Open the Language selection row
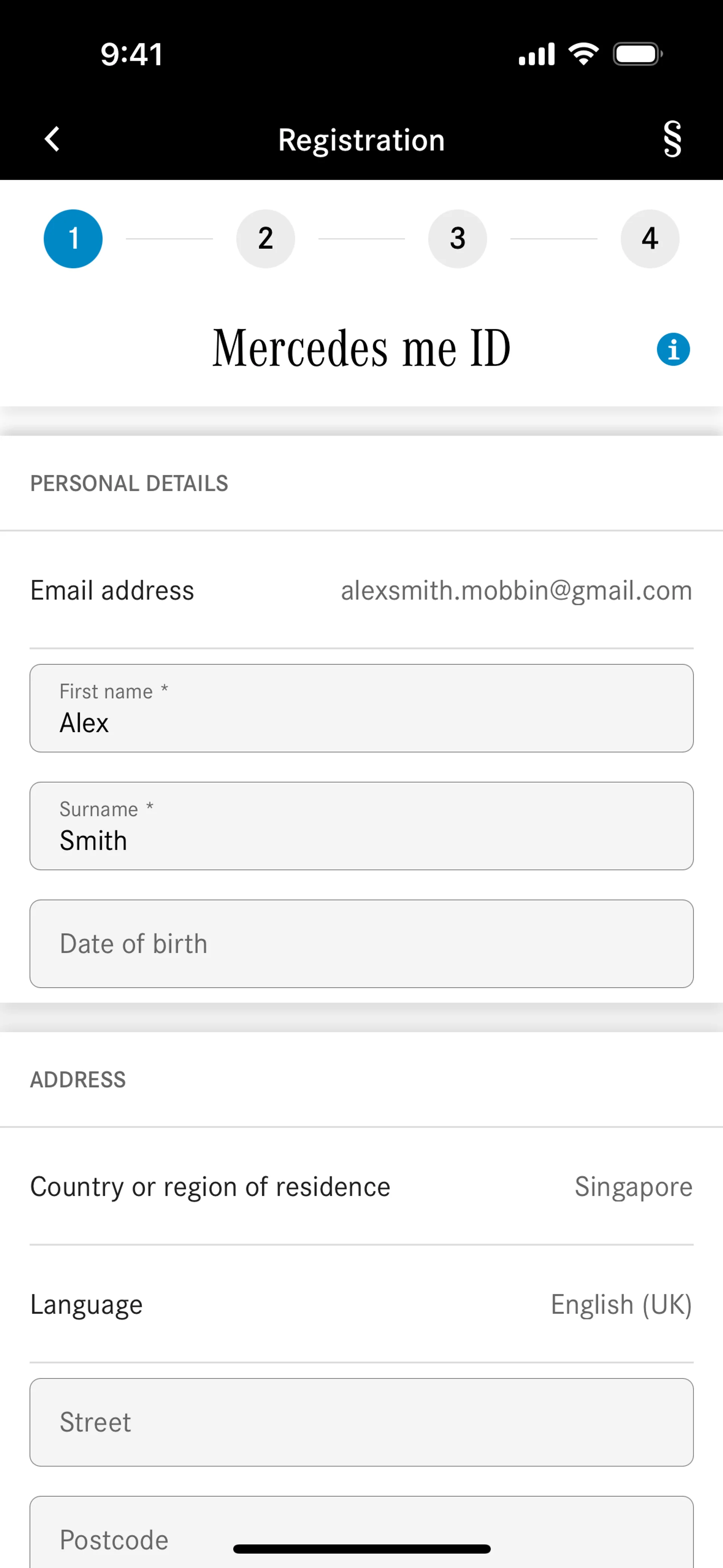The width and height of the screenshot is (723, 1568). 361,1304
